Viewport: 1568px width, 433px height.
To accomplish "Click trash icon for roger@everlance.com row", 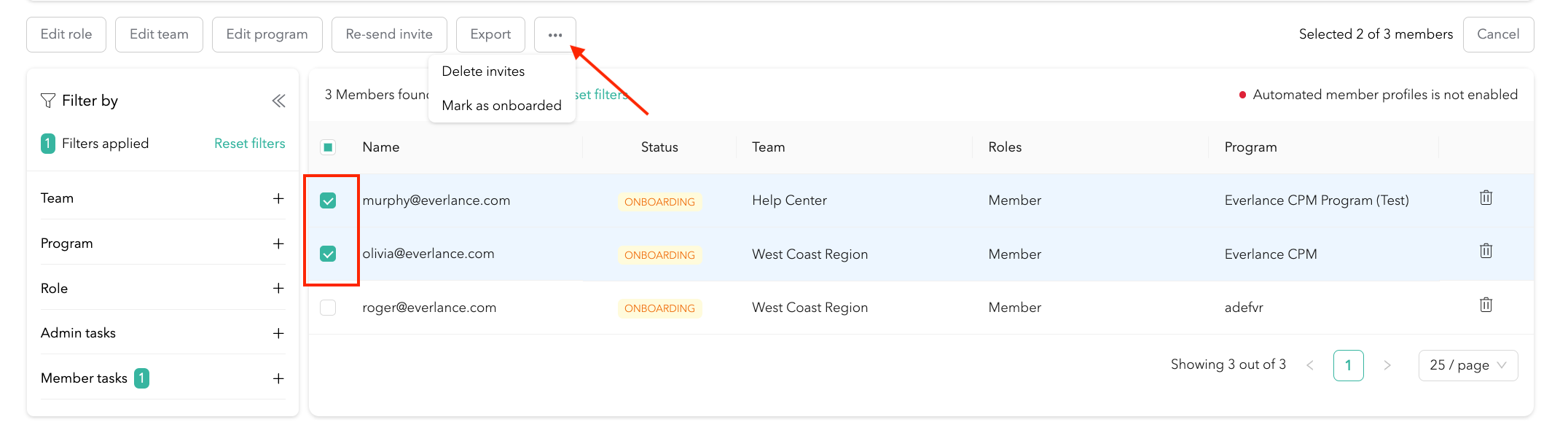I will click(x=1486, y=305).
